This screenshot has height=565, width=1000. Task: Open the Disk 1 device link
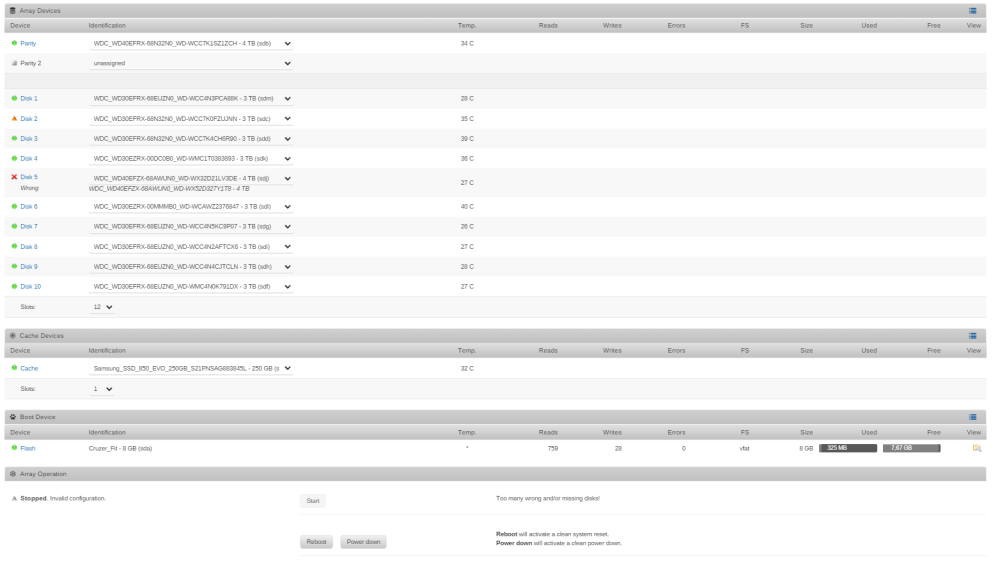pos(29,98)
